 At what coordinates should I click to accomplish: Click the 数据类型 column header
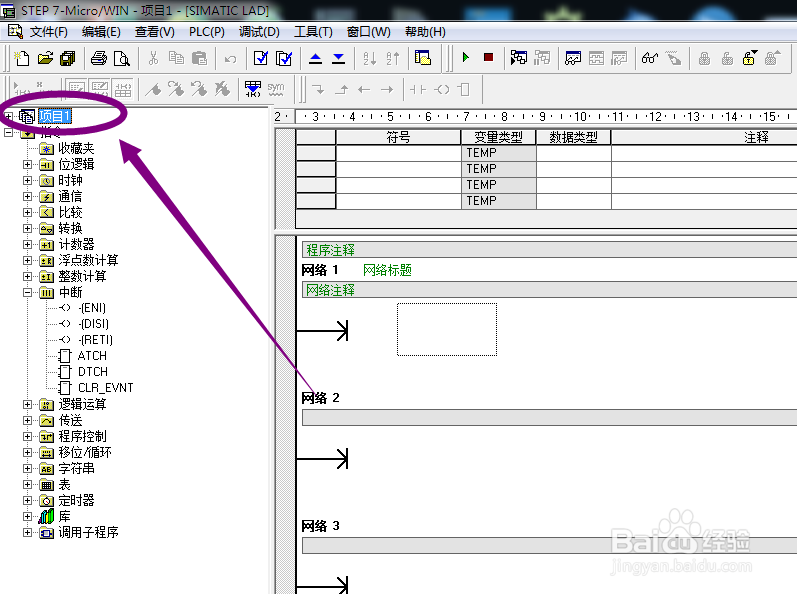[x=573, y=137]
